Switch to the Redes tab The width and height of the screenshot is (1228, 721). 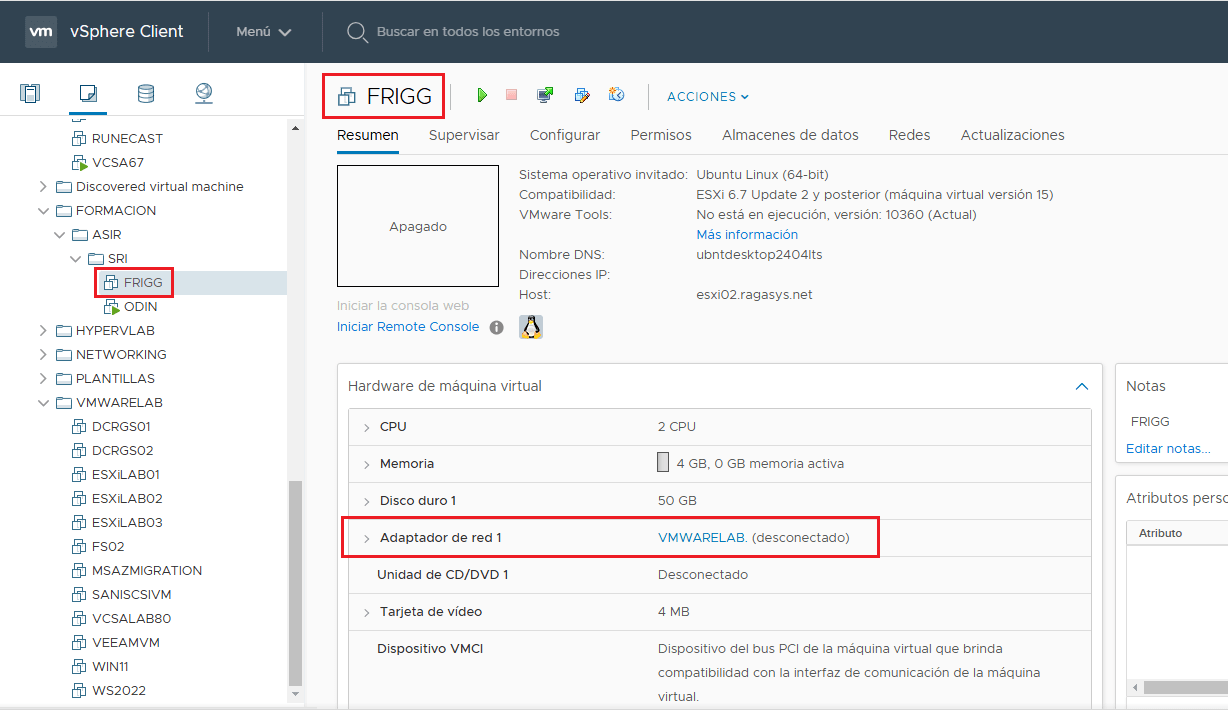click(909, 135)
